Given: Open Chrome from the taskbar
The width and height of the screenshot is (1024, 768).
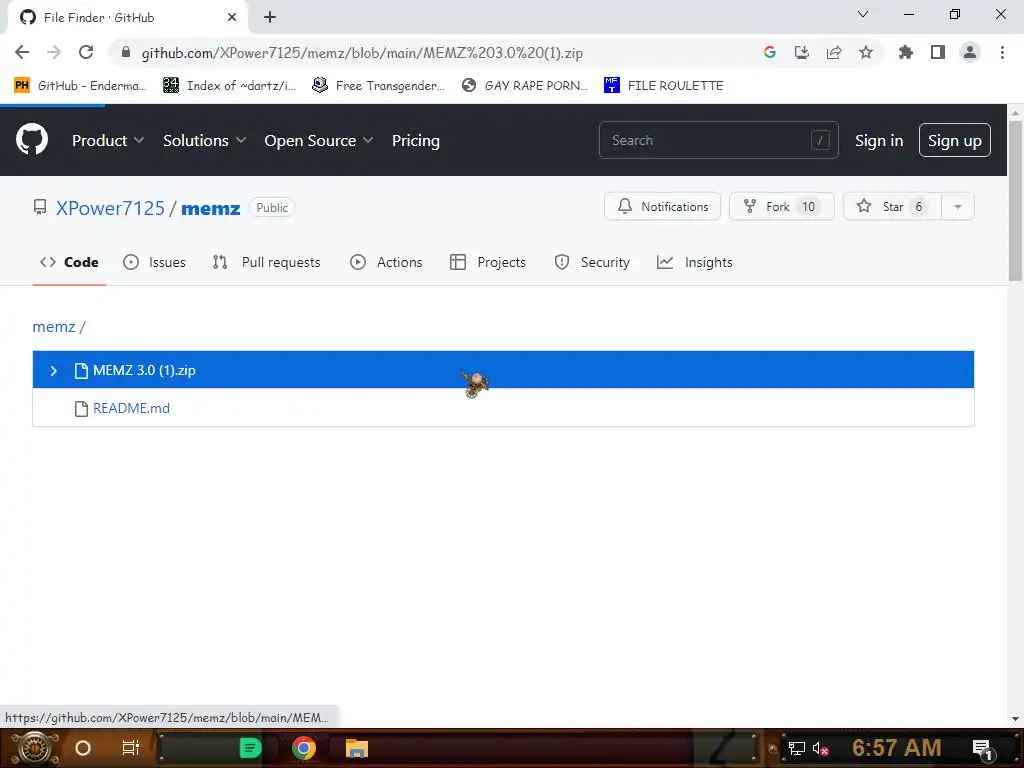Looking at the screenshot, I should [304, 748].
